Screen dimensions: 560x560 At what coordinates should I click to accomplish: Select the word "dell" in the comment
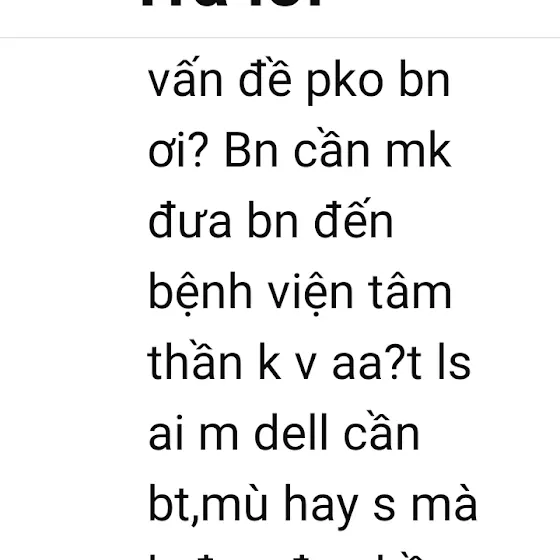click(291, 432)
